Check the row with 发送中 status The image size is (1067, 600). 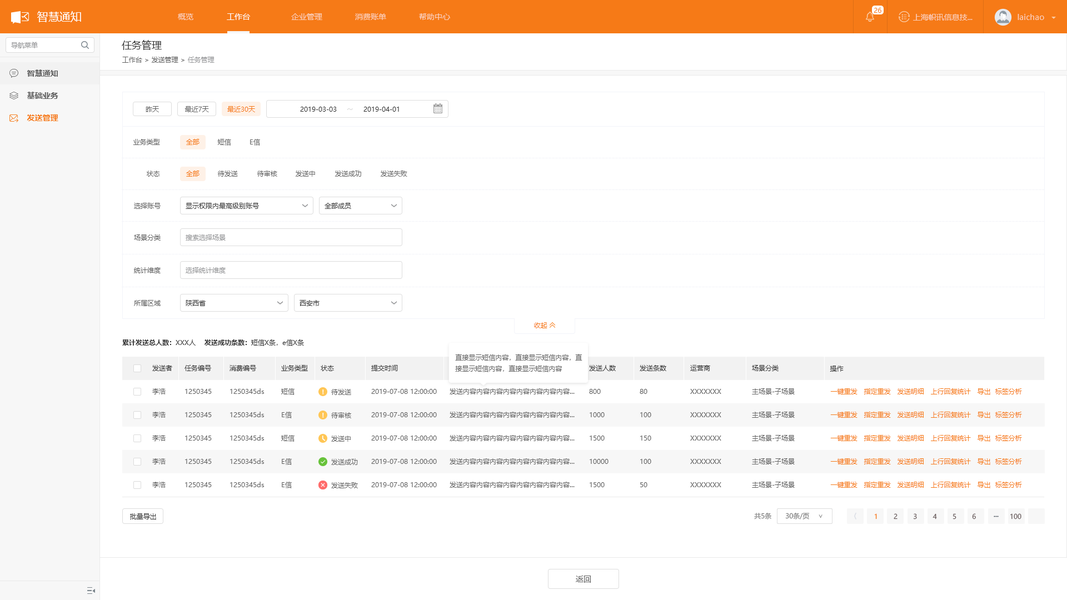coord(137,438)
